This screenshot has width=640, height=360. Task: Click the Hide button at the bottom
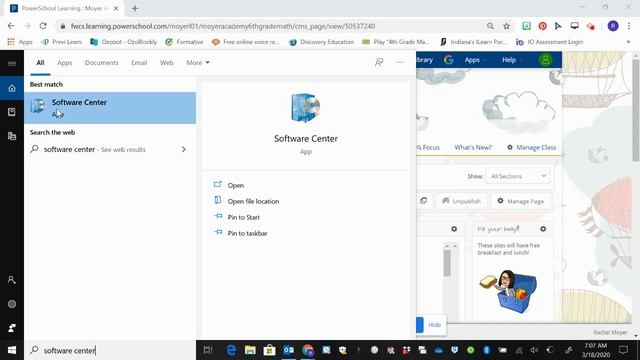pyautogui.click(x=434, y=325)
